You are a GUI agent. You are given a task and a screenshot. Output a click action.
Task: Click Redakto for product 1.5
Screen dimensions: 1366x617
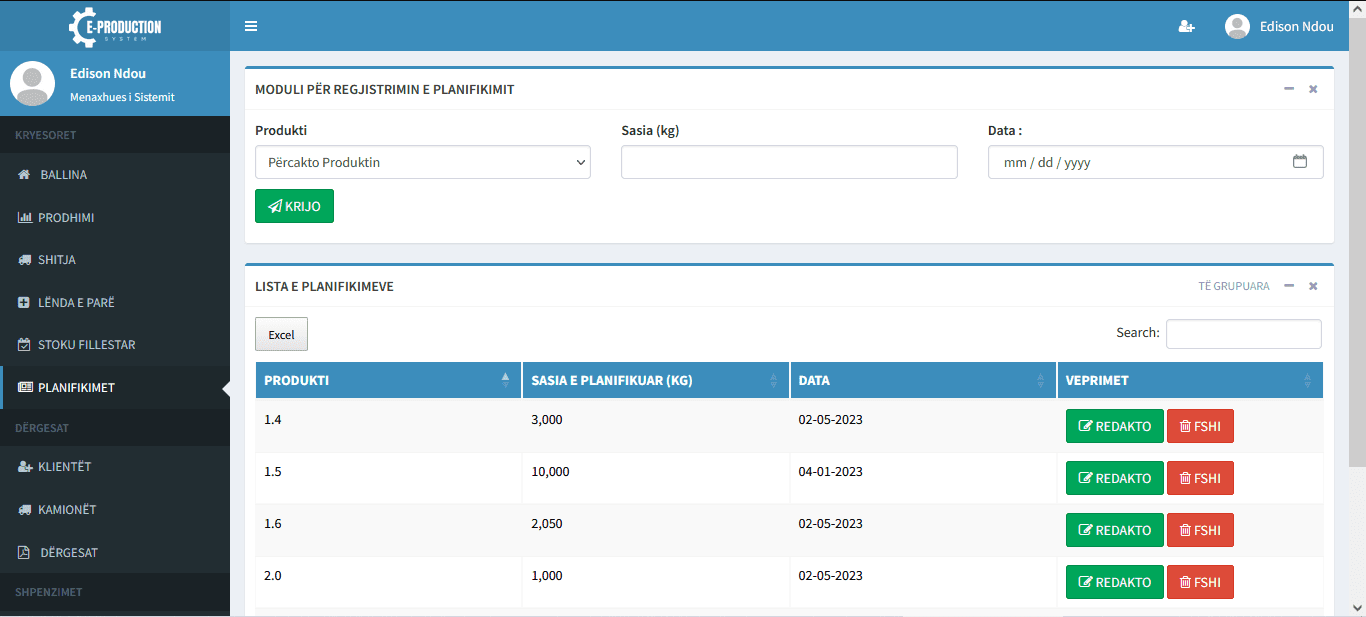1114,478
